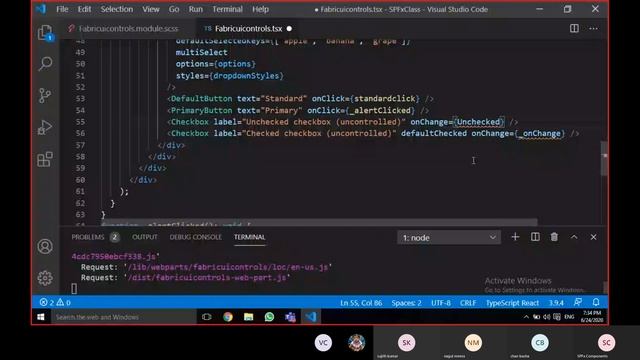Open the Run menu

(196, 9)
